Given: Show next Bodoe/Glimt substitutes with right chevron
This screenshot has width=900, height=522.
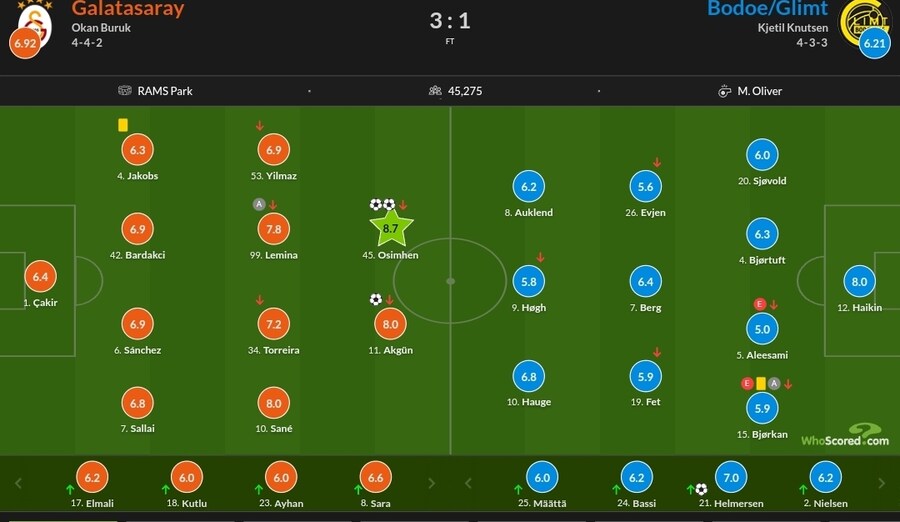Looking at the screenshot, I should tap(881, 483).
